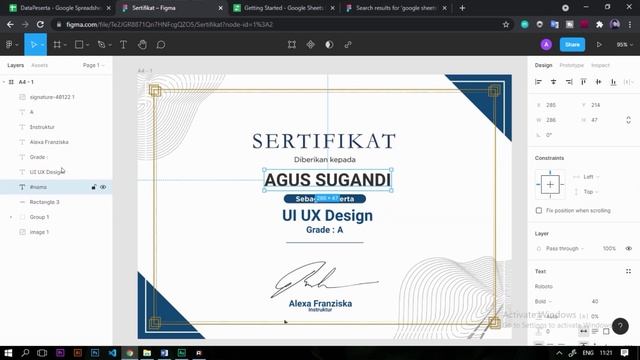Screen dimensions: 640x360
Task: Toggle the constrain proportions icon
Action: [629, 120]
